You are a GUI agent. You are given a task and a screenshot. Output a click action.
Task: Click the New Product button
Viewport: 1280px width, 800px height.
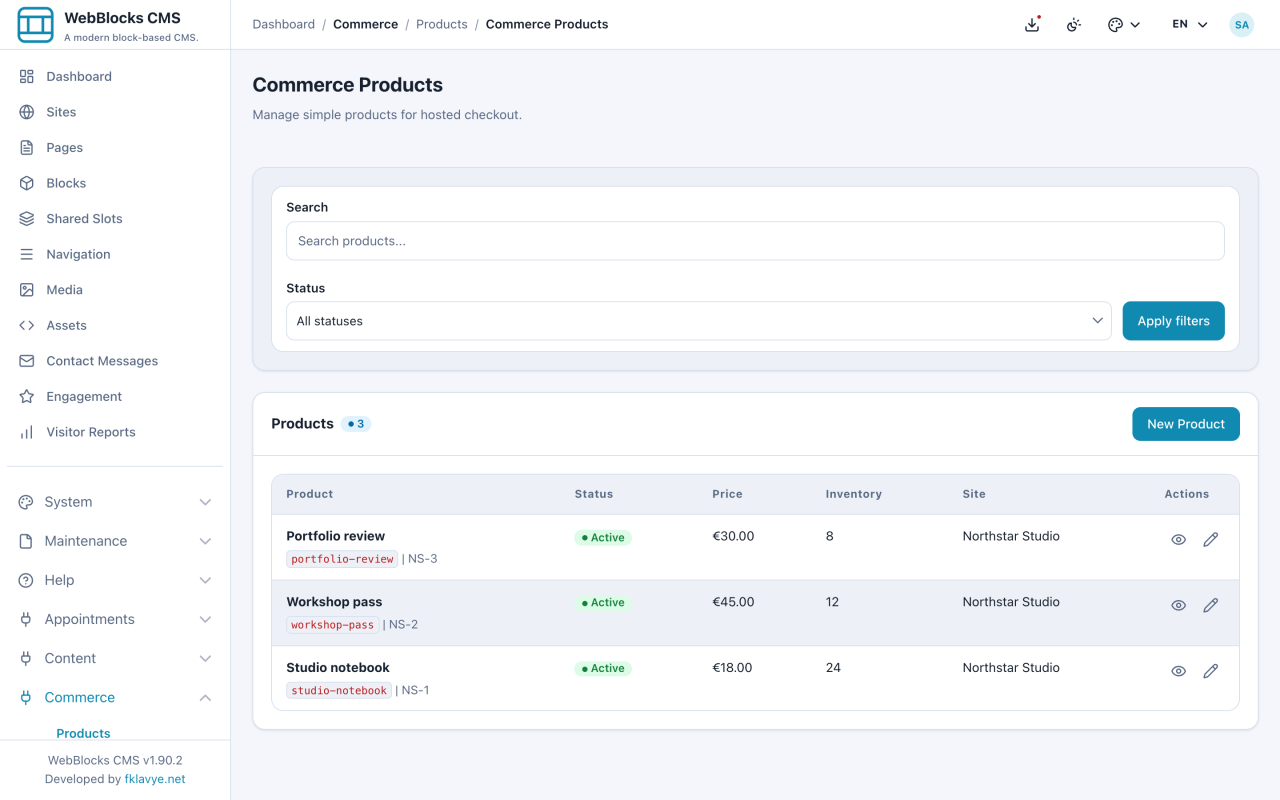click(1186, 424)
